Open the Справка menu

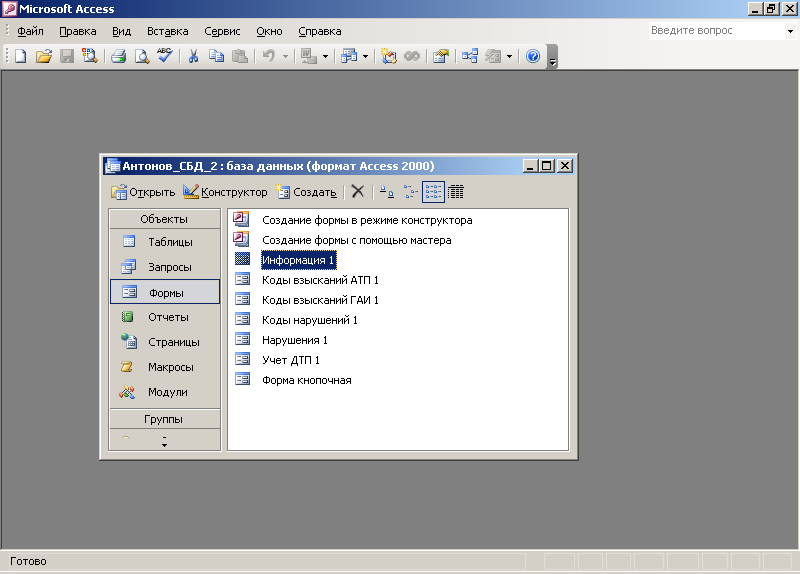319,31
